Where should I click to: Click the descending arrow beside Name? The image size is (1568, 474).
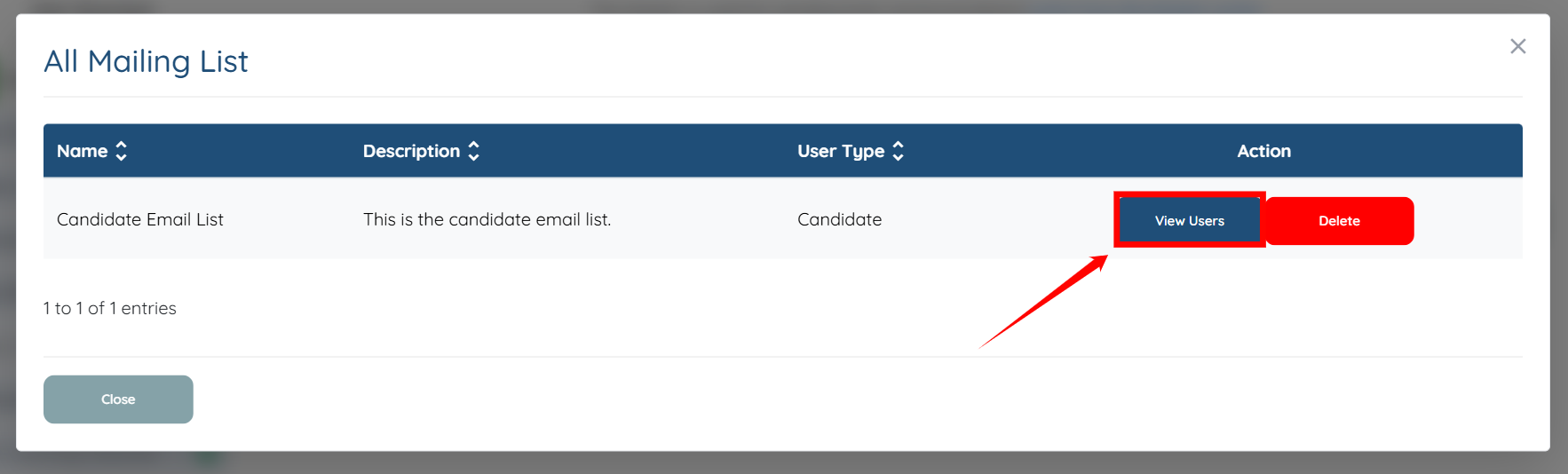point(122,157)
